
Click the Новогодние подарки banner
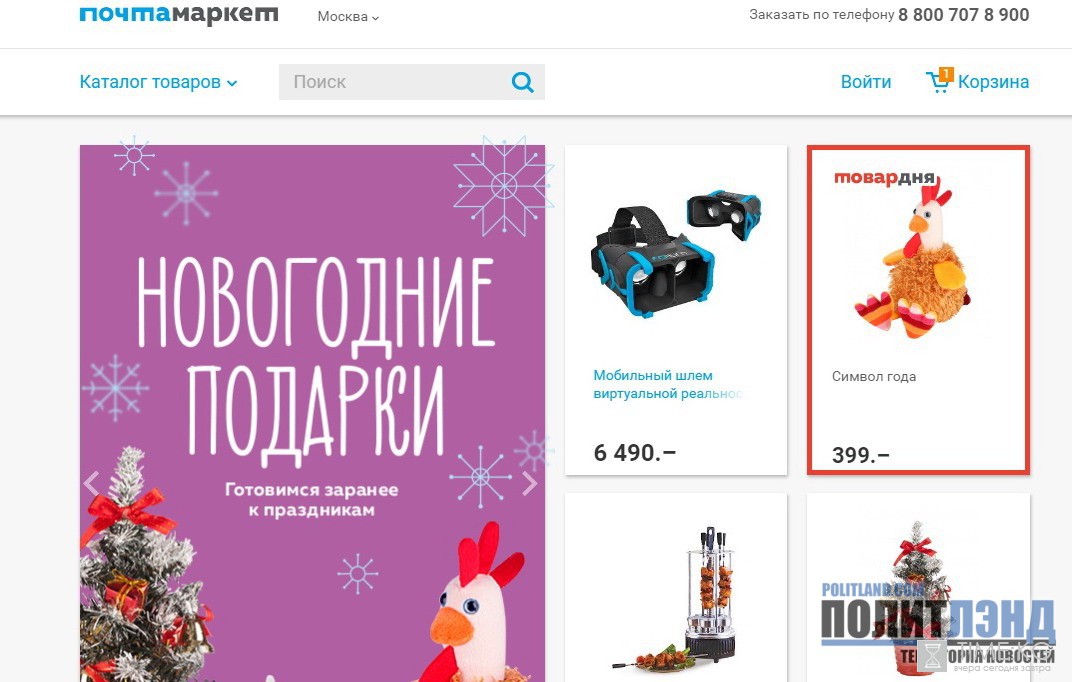pyautogui.click(x=312, y=413)
